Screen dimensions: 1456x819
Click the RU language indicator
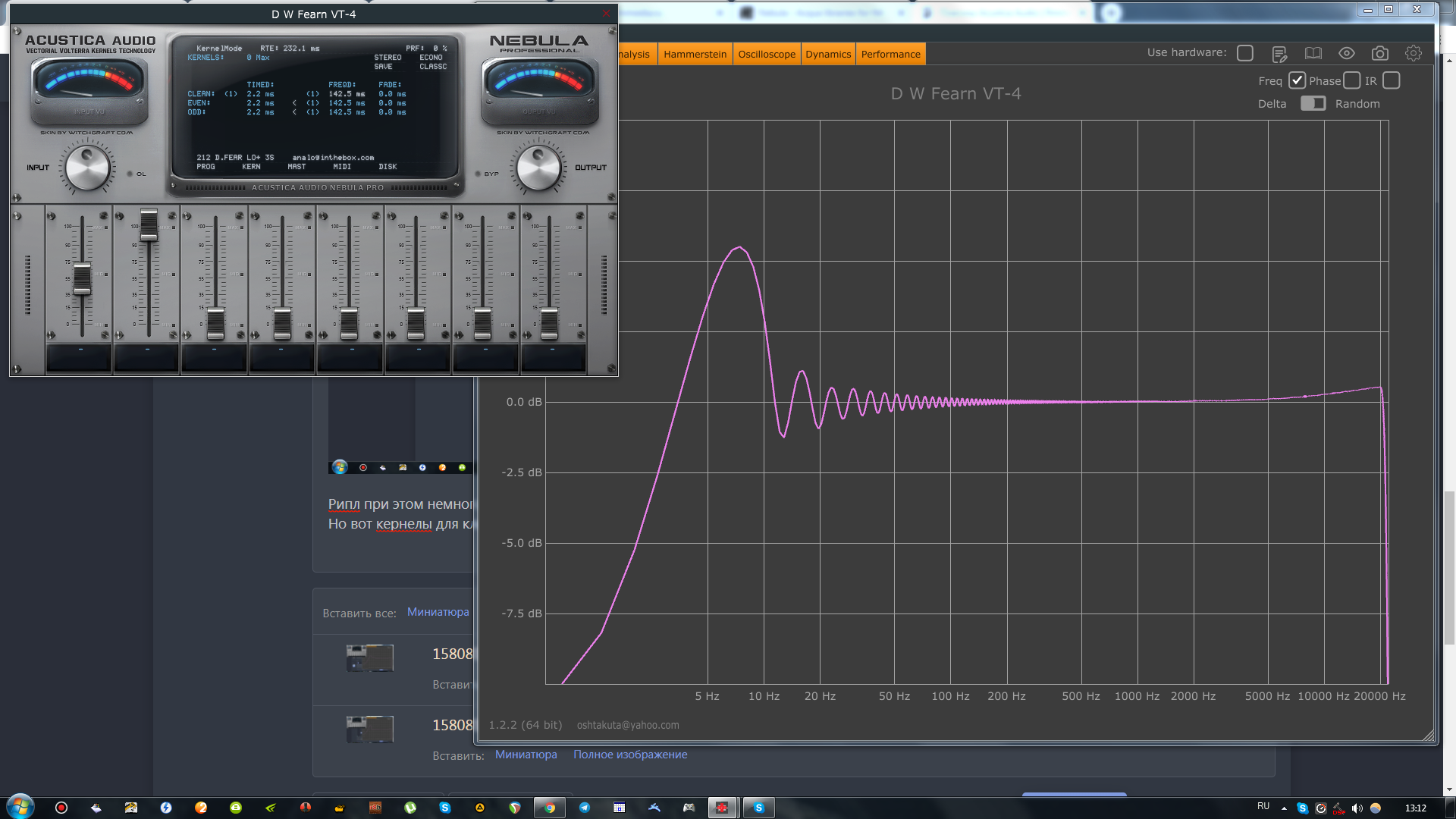(1263, 807)
